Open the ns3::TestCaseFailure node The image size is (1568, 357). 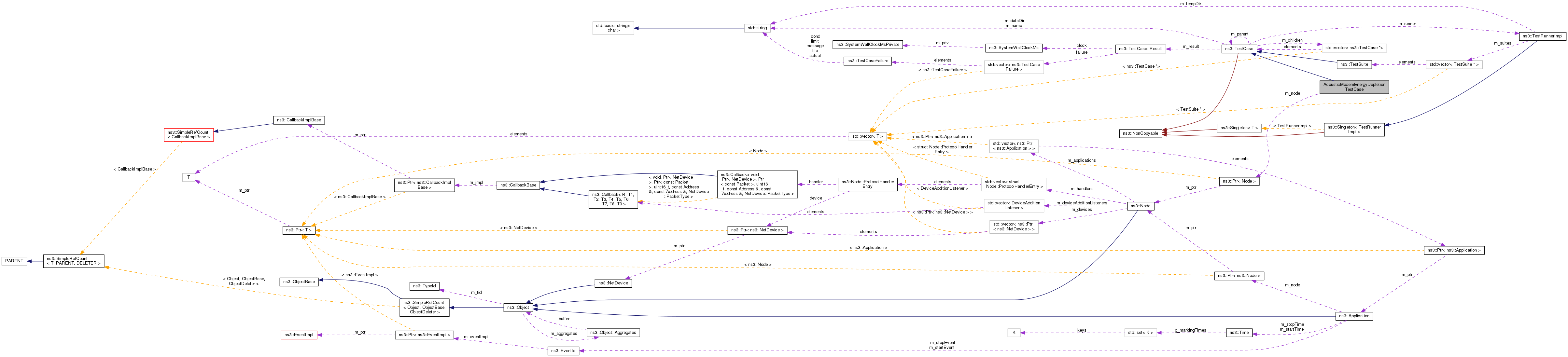pyautogui.click(x=867, y=61)
